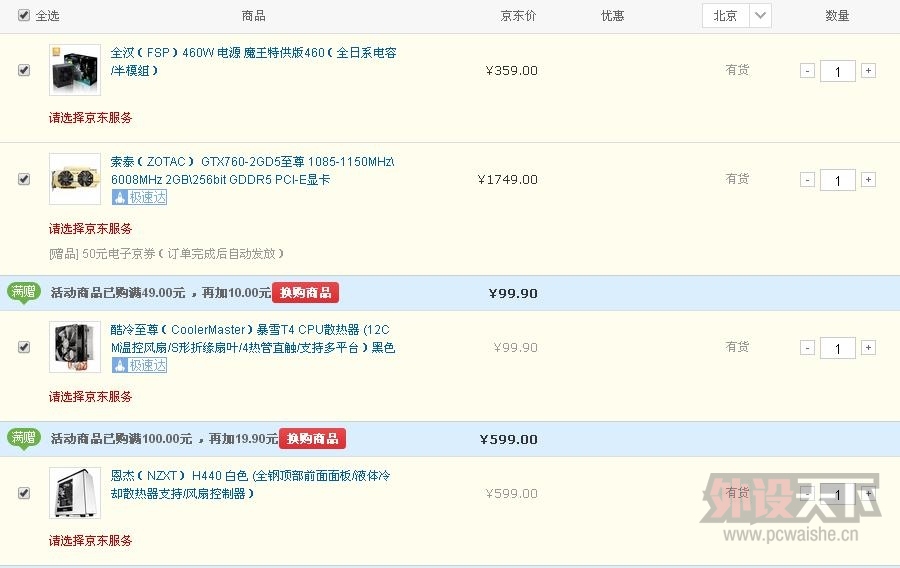Decrease quantity of CoolerMaster T4 cooler
The width and height of the screenshot is (900, 568).
tap(807, 348)
